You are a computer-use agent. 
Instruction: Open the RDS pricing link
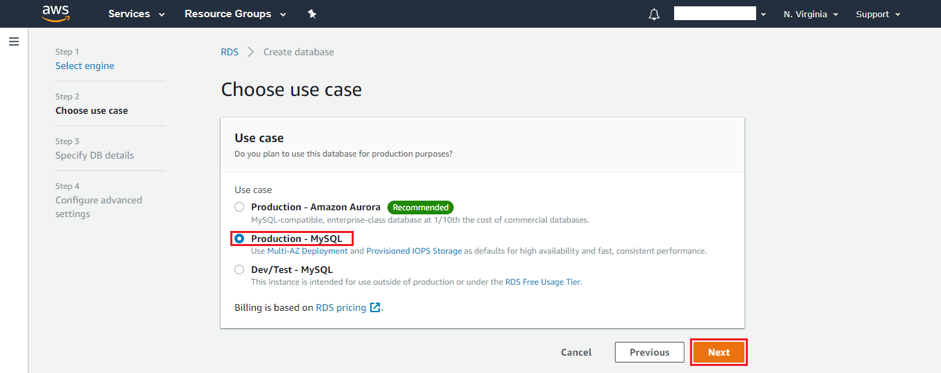click(341, 308)
